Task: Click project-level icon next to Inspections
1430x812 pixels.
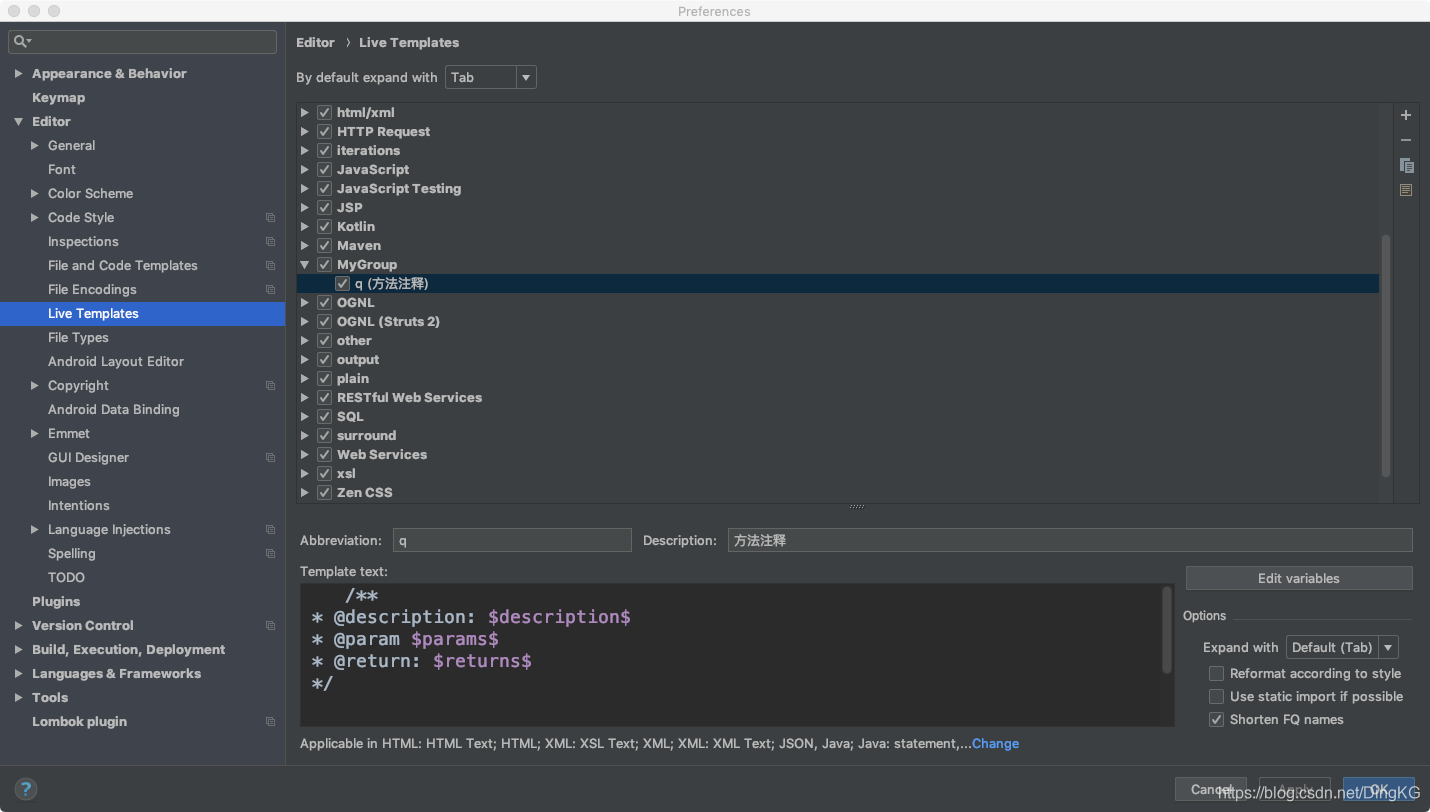Action: [x=270, y=242]
